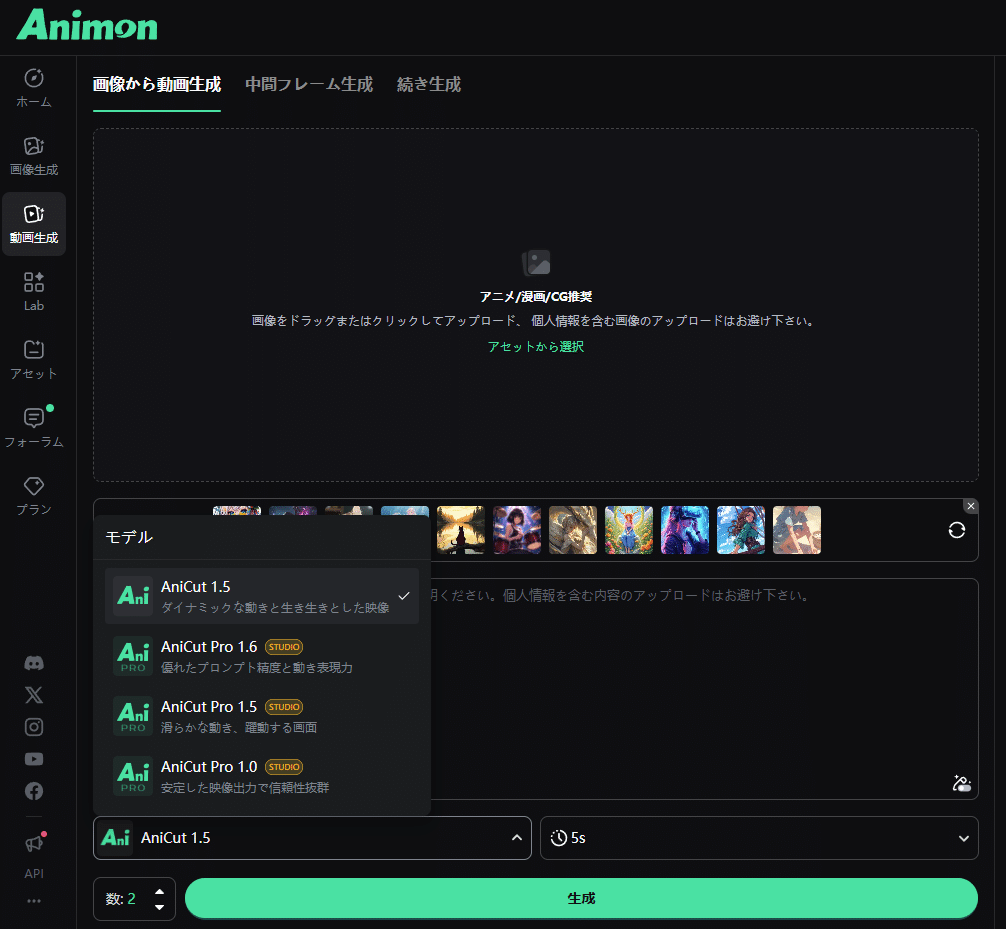Open the Lab sidebar icon

pos(33,290)
